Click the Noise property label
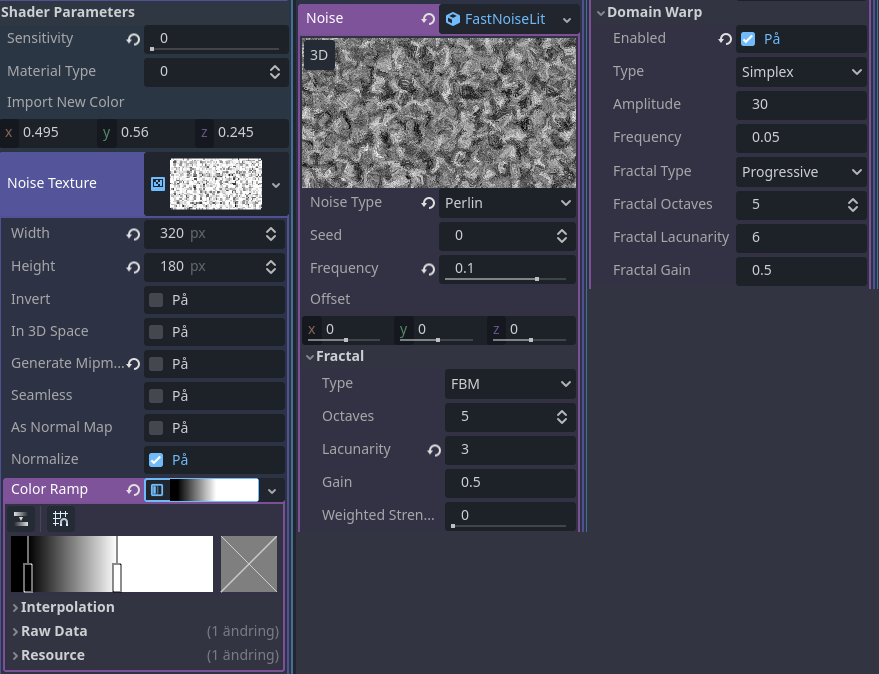 tap(325, 19)
